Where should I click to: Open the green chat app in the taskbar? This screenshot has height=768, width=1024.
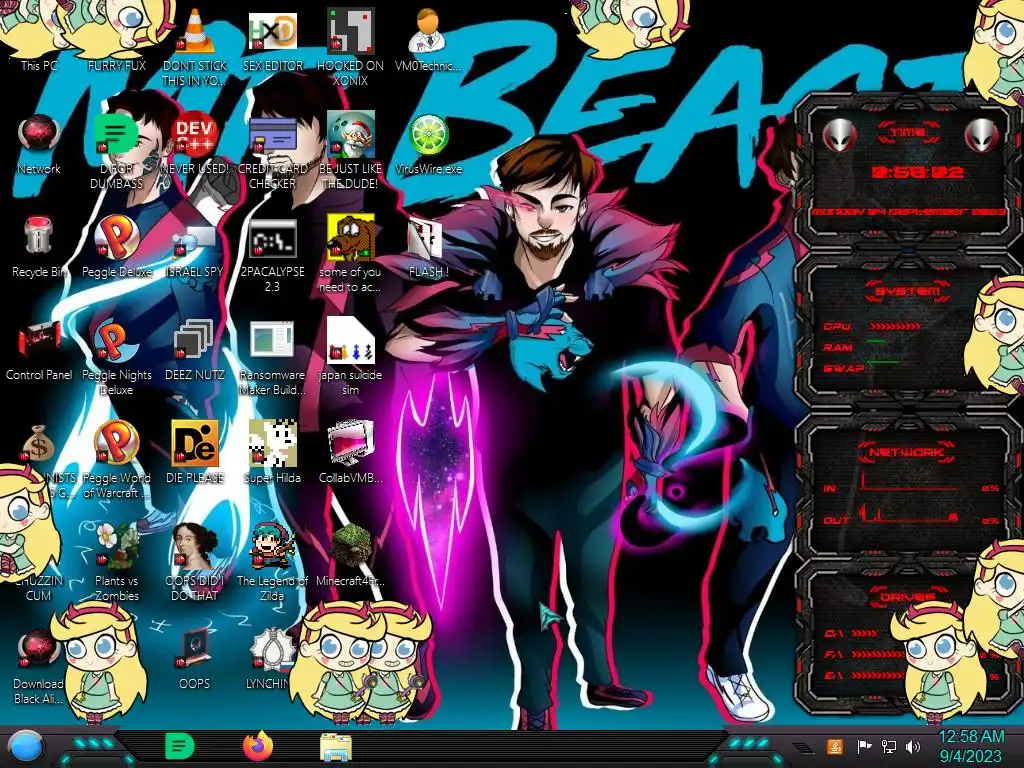[180, 746]
